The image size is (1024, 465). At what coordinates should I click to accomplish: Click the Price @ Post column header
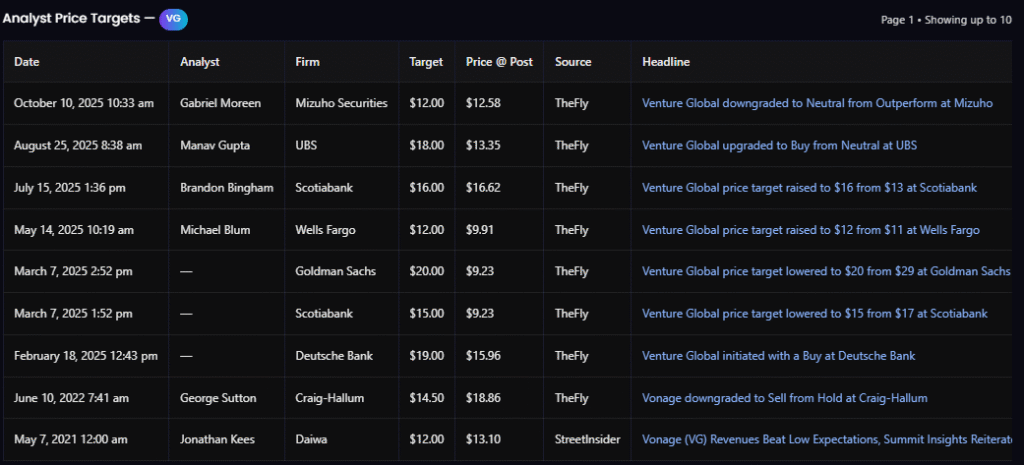click(499, 62)
